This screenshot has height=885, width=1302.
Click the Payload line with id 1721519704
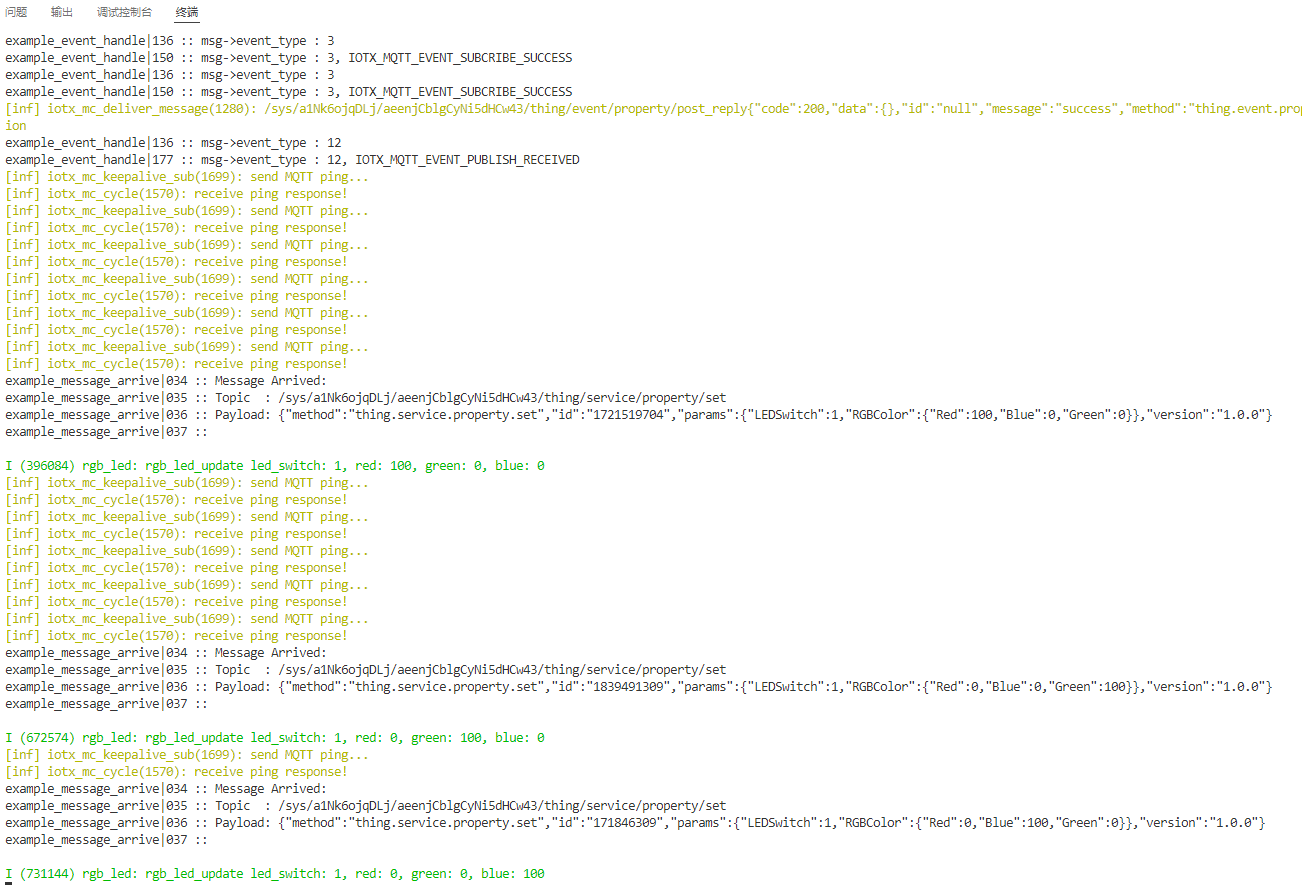coord(638,415)
